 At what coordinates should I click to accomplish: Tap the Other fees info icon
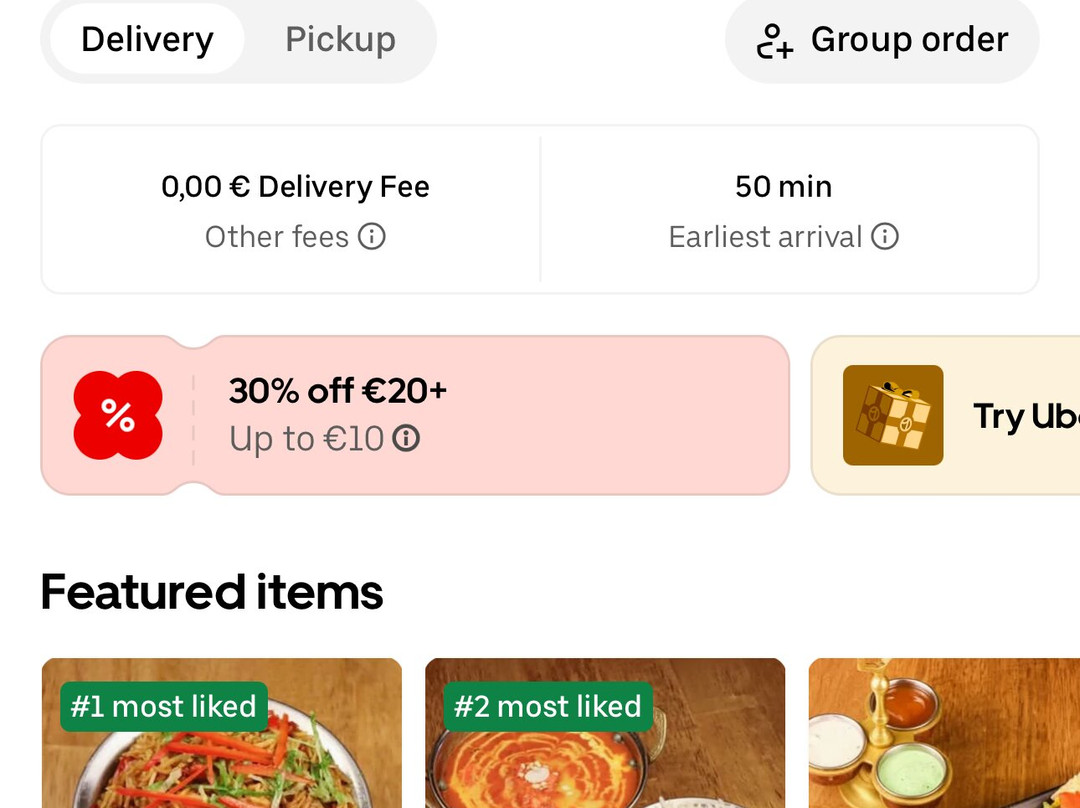(x=372, y=237)
